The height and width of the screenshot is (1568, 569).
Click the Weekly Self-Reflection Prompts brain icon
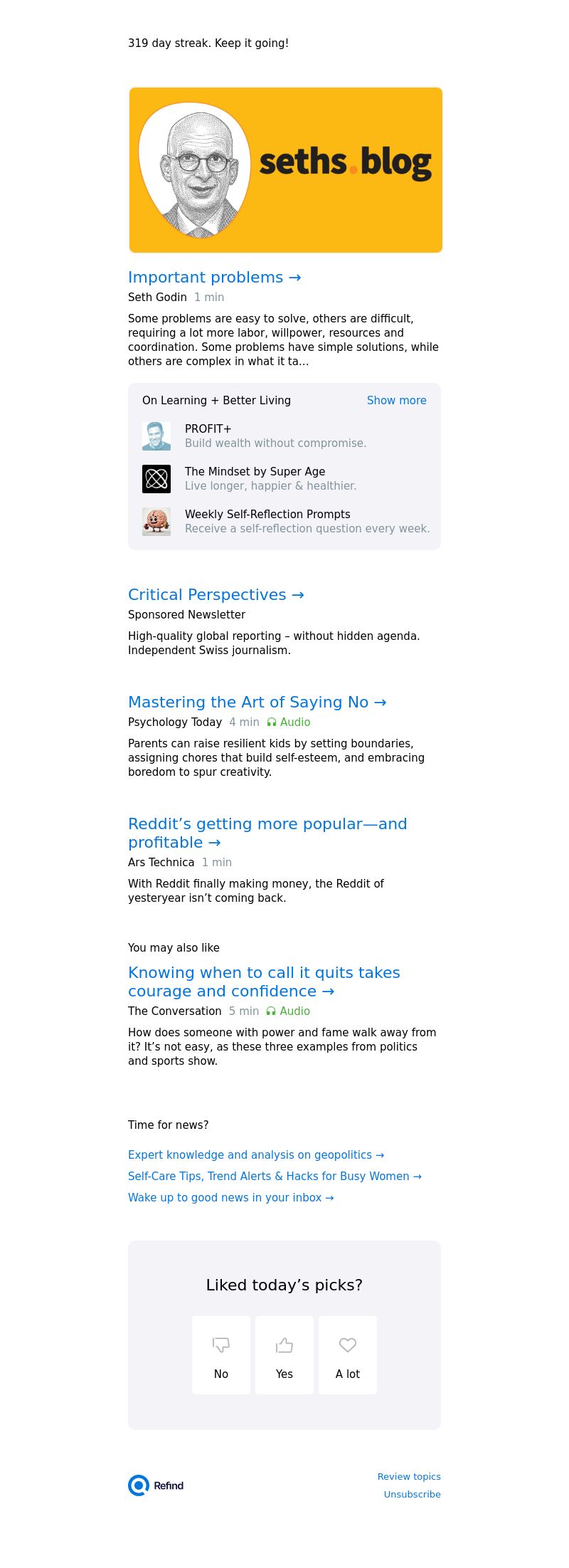(156, 522)
